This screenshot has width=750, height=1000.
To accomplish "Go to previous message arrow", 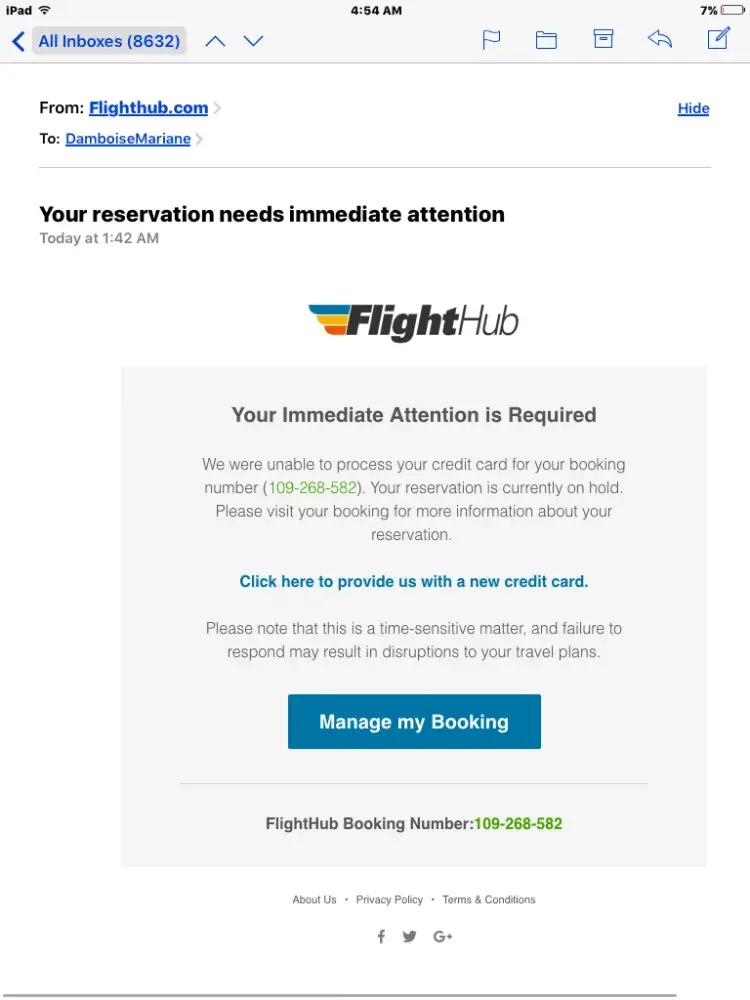I will coord(215,41).
